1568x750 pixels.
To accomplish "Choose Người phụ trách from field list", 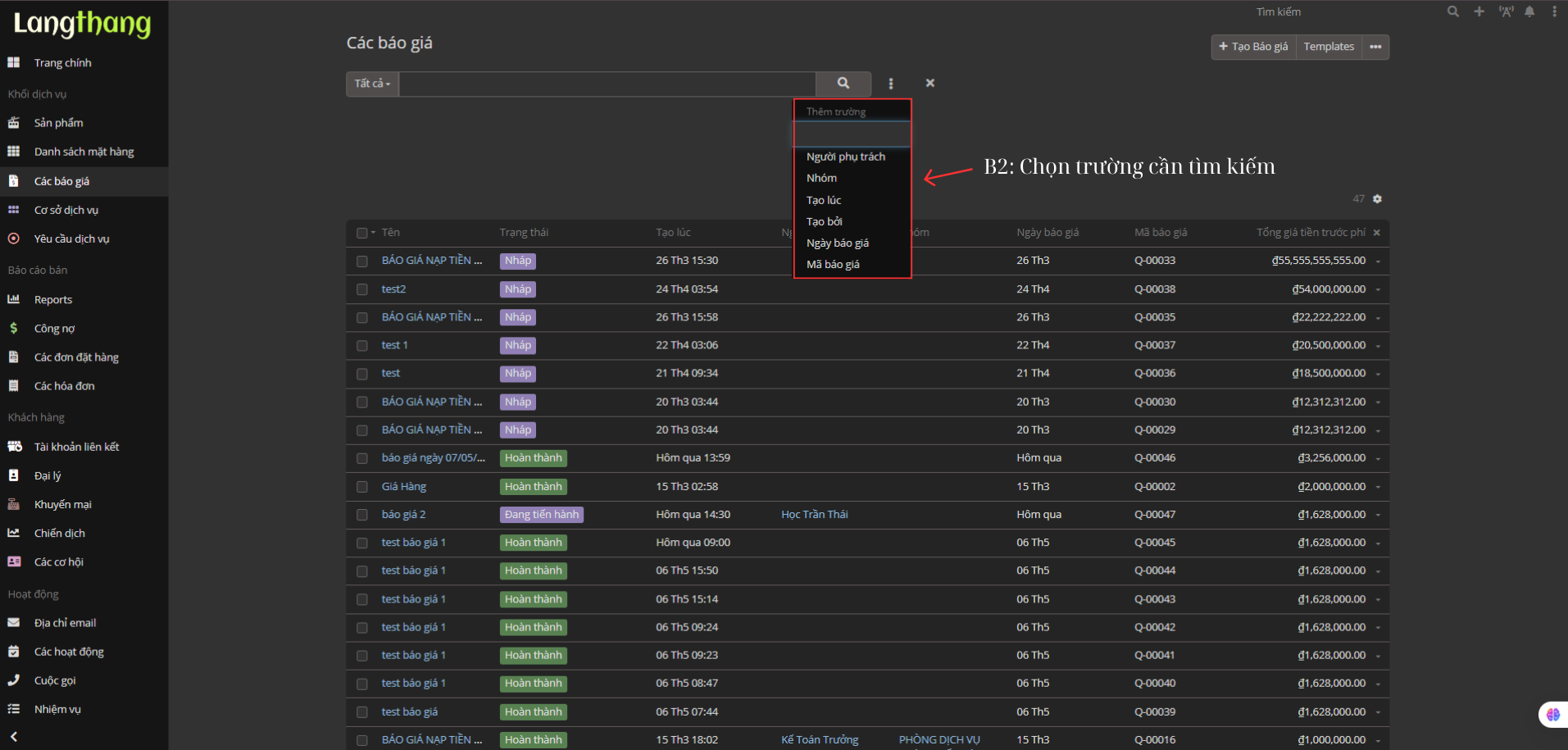I will point(845,157).
